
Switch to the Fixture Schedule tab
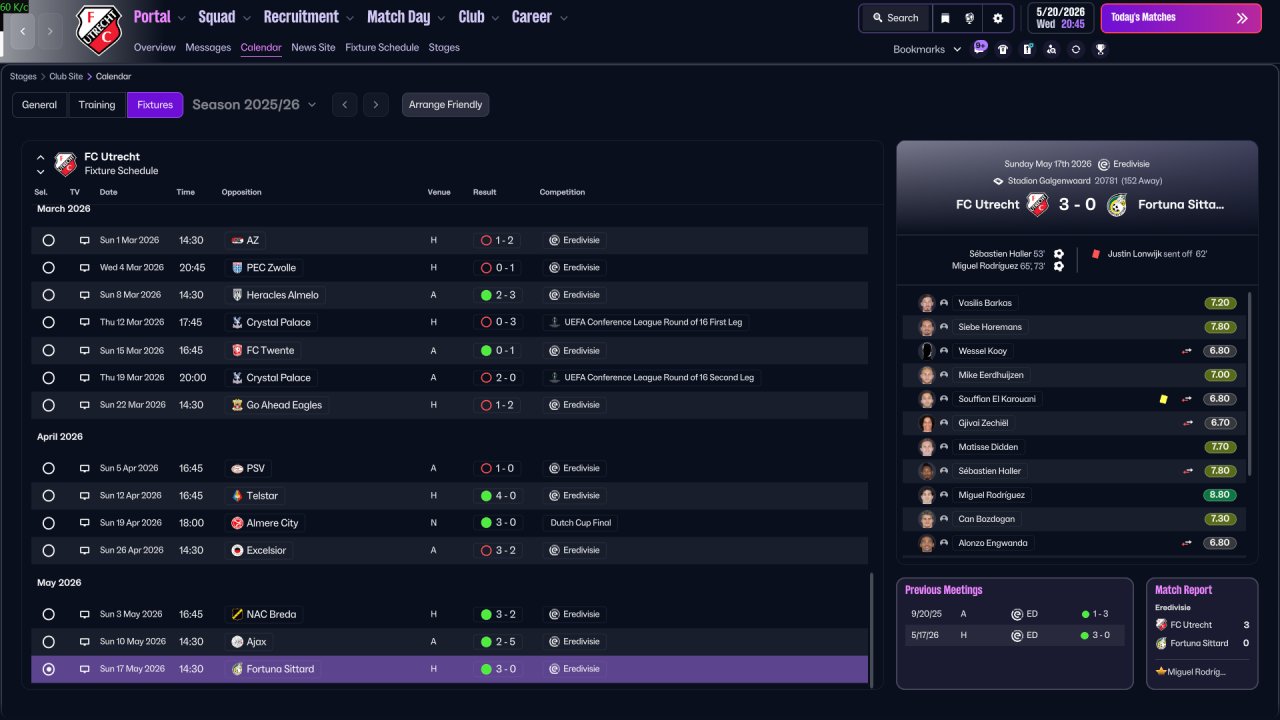point(382,48)
